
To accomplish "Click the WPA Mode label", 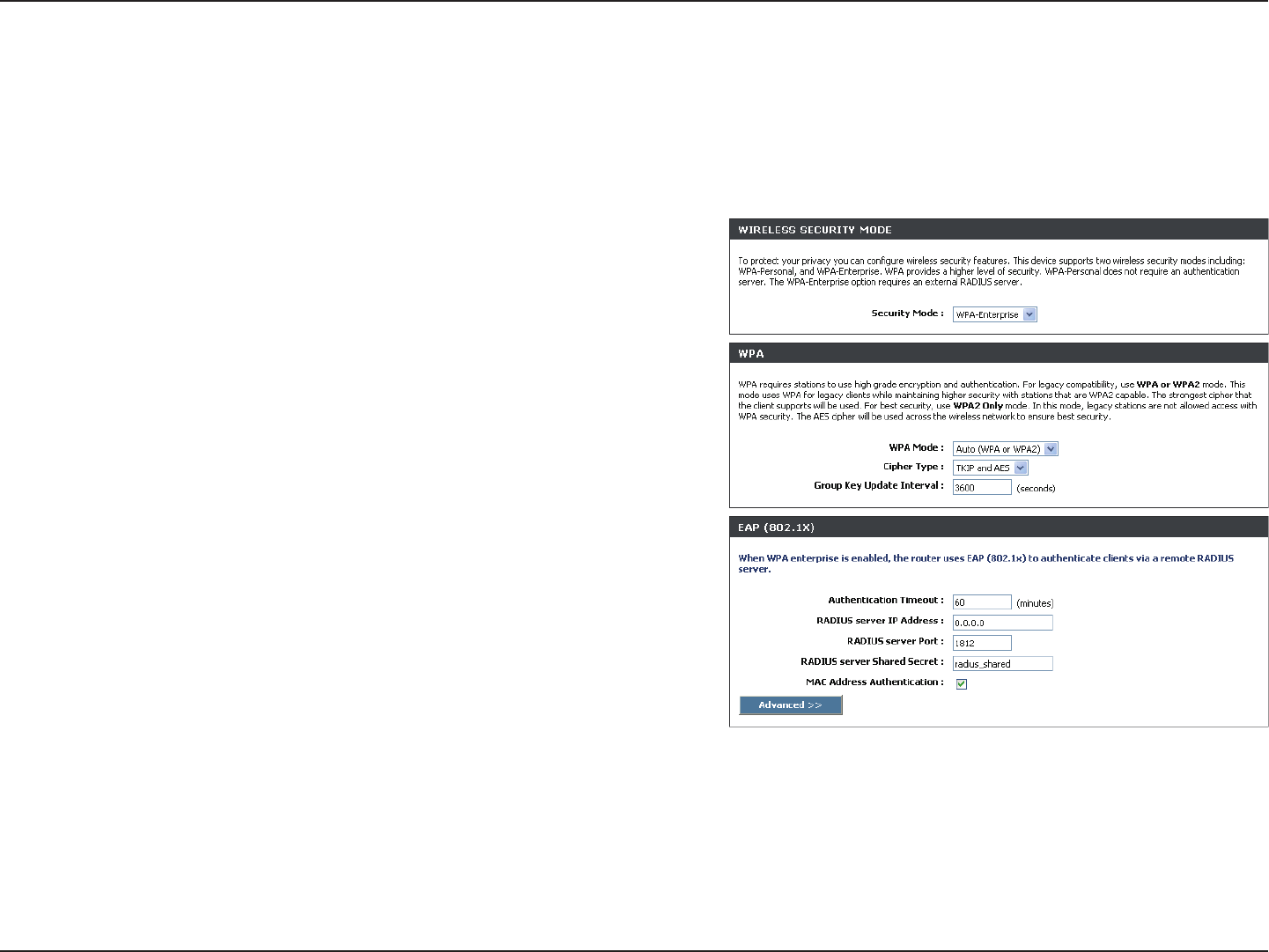I will click(916, 448).
